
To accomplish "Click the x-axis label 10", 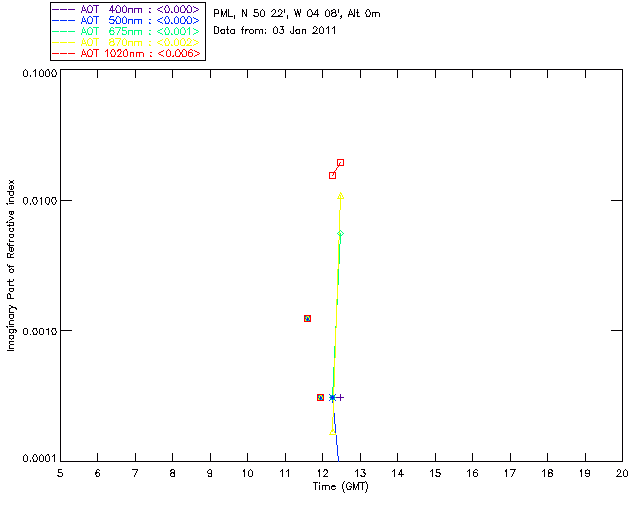I will click(x=247, y=473).
